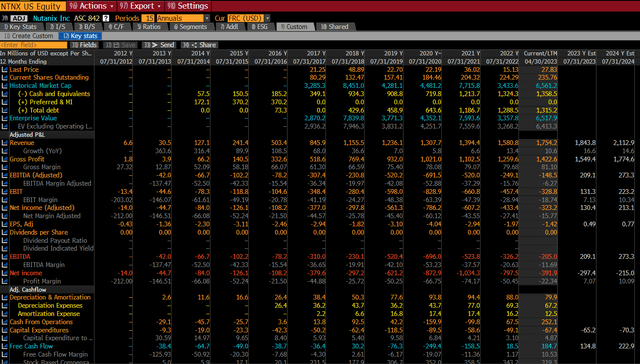Click chart icon beside red Net income row
The image size is (640, 364).
click(x=4, y=273)
